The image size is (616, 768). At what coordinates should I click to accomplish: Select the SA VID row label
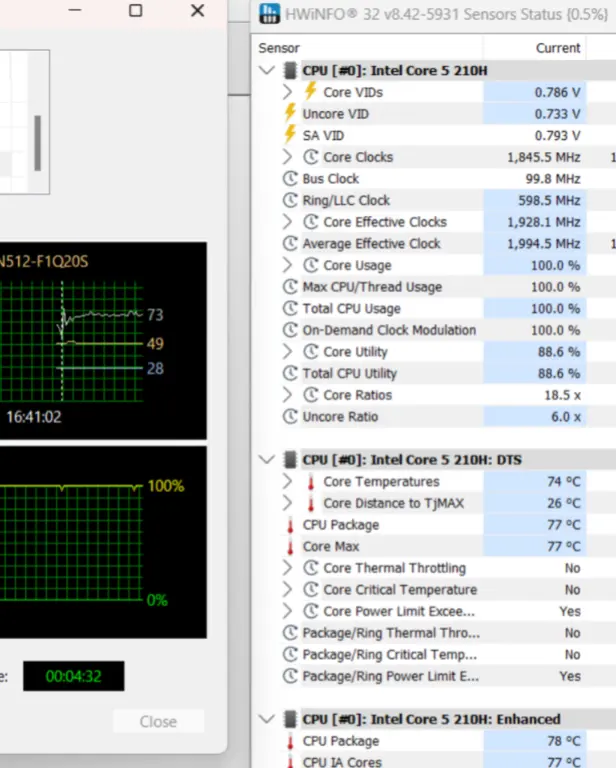pyautogui.click(x=323, y=135)
